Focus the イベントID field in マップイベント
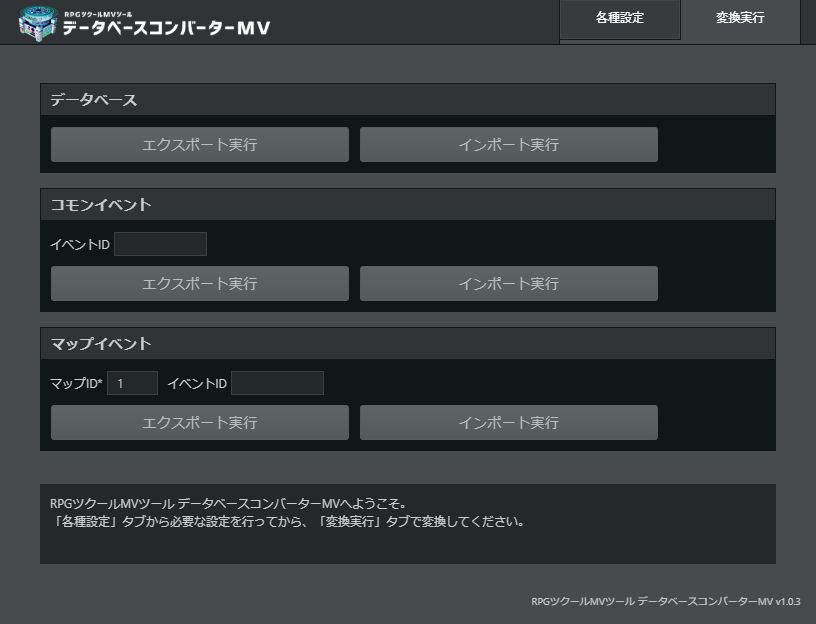This screenshot has height=624, width=816. (277, 383)
